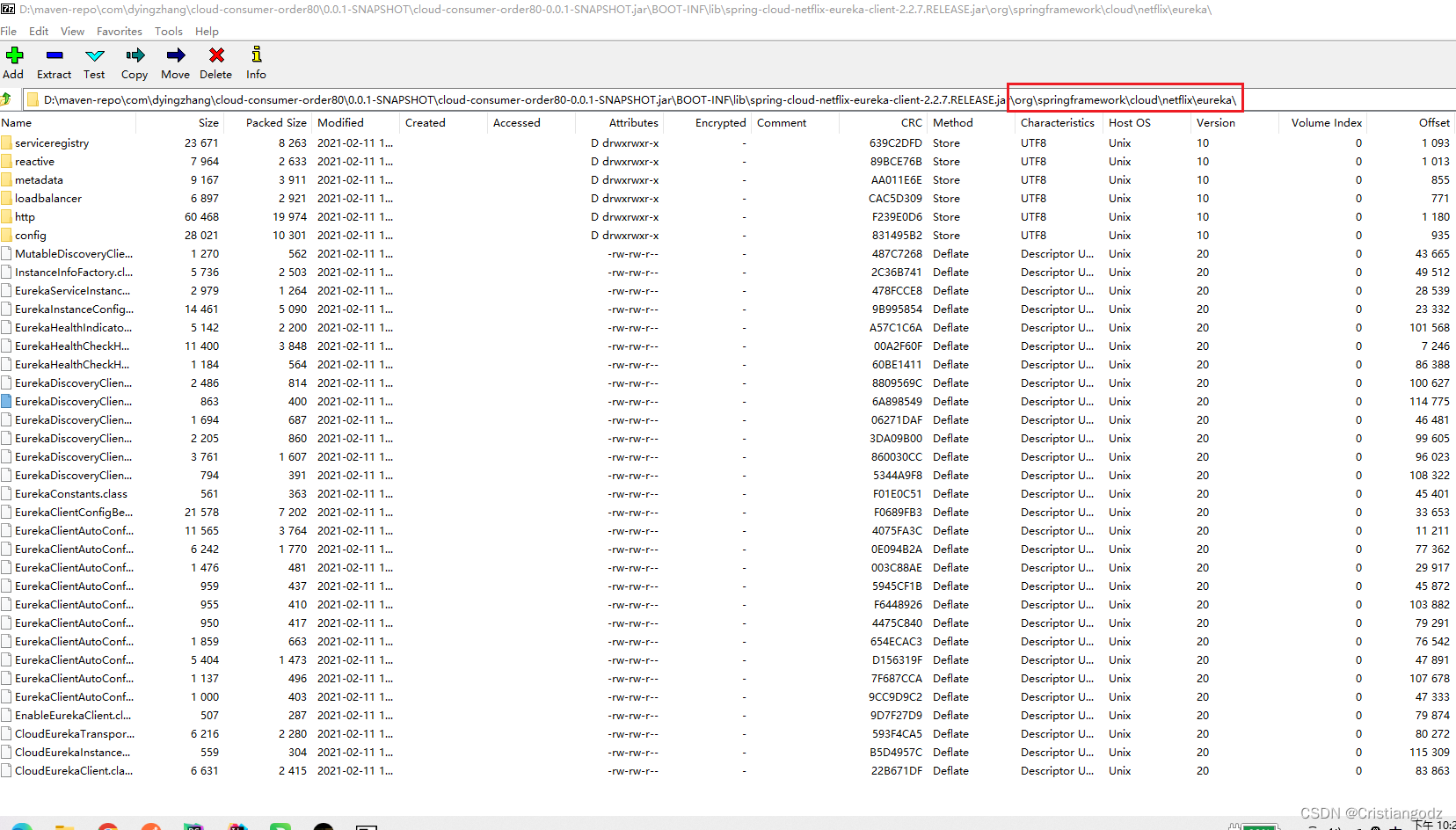Open the Help menu
Viewport: 1456px width, 830px height.
point(207,32)
